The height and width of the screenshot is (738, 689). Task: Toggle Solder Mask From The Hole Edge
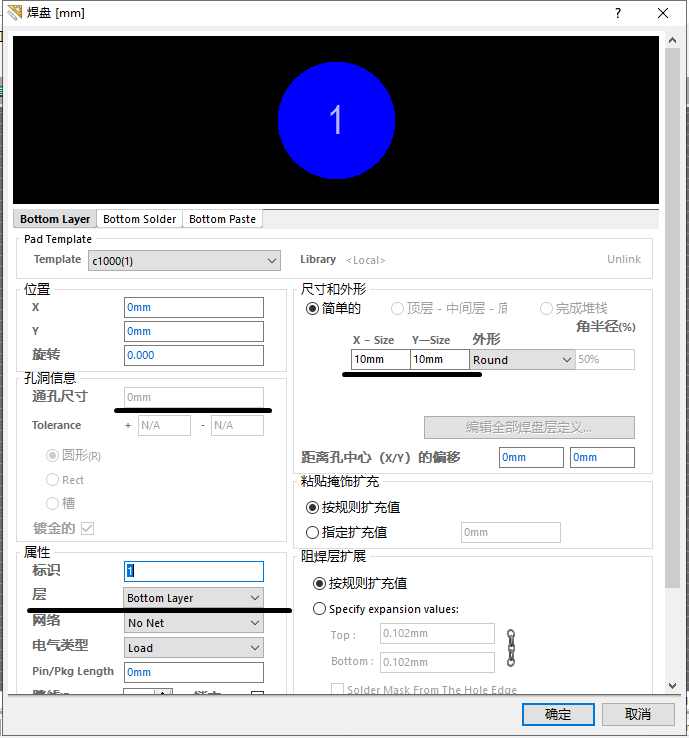pyautogui.click(x=337, y=689)
